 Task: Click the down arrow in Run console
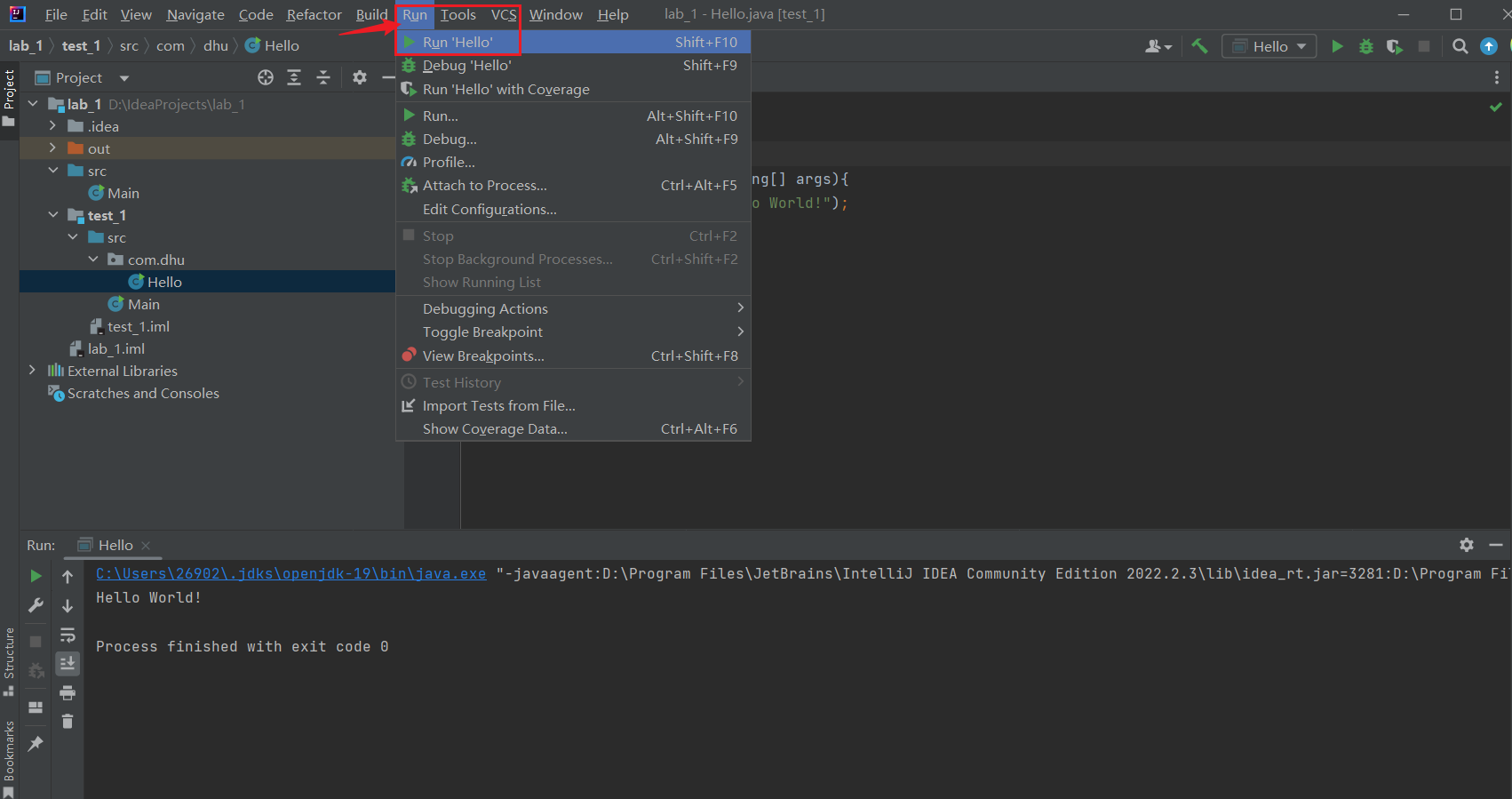coord(68,606)
